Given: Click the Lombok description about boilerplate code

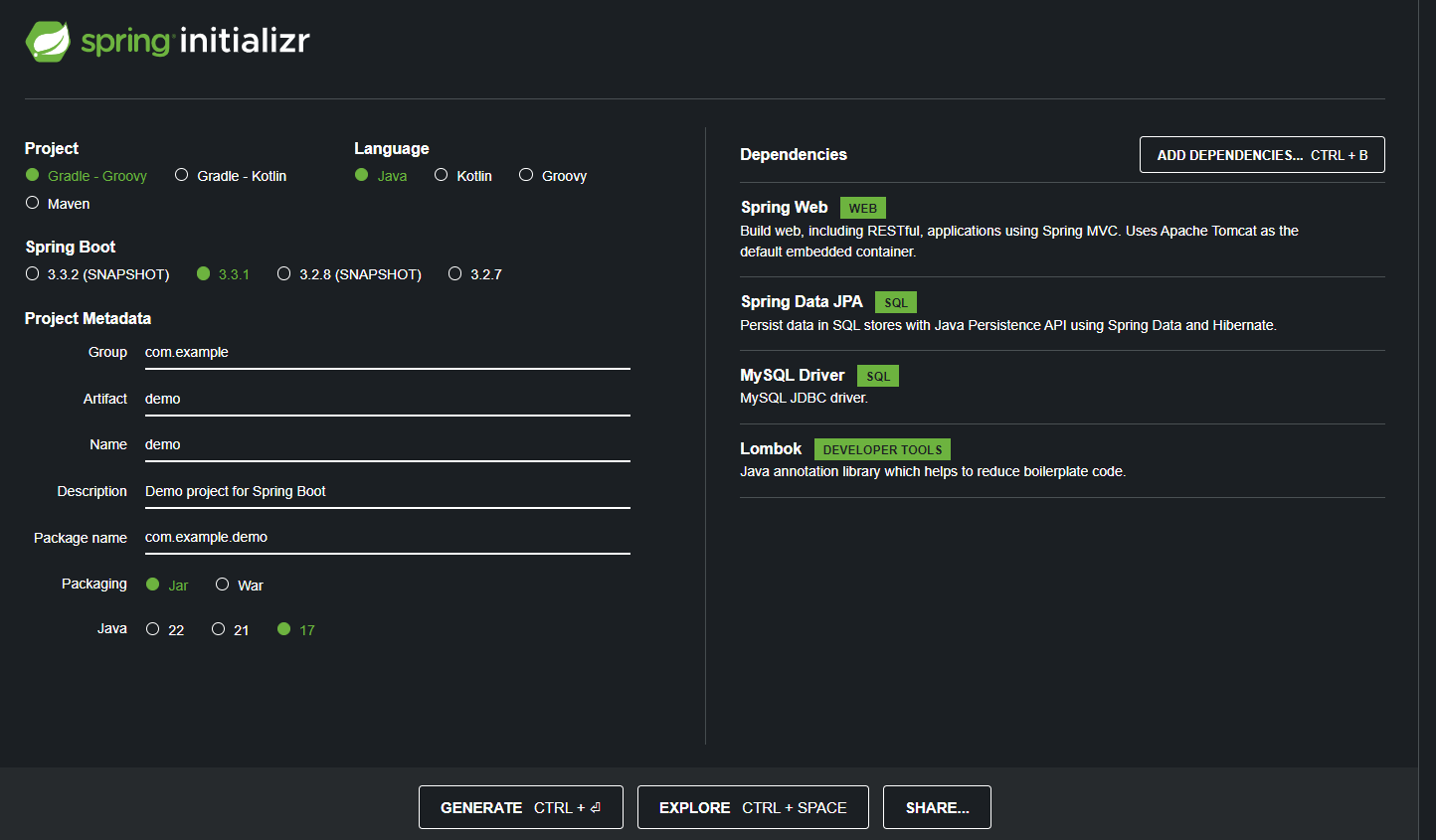Looking at the screenshot, I should 933,472.
